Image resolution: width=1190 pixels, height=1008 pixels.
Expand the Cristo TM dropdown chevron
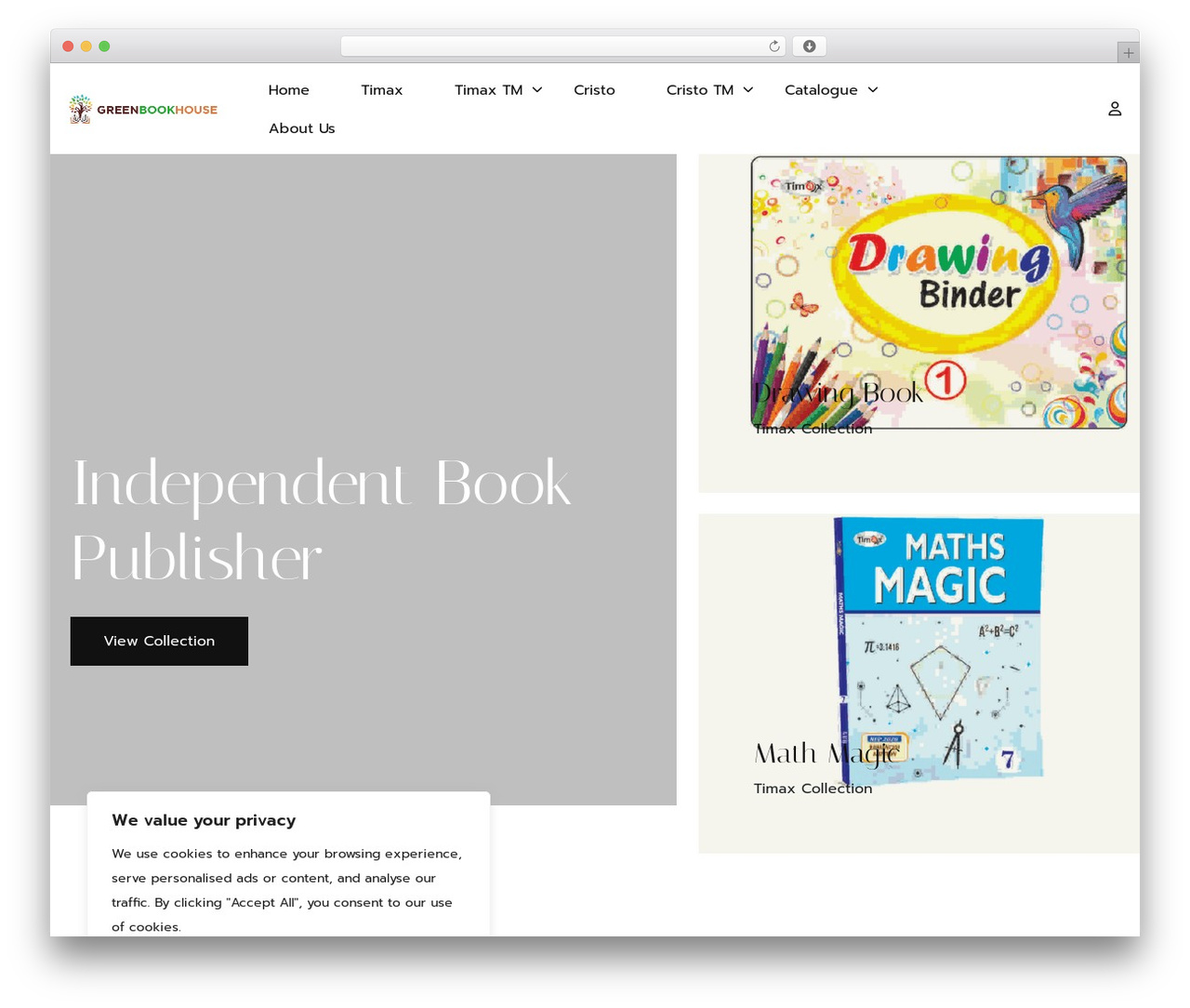point(748,90)
